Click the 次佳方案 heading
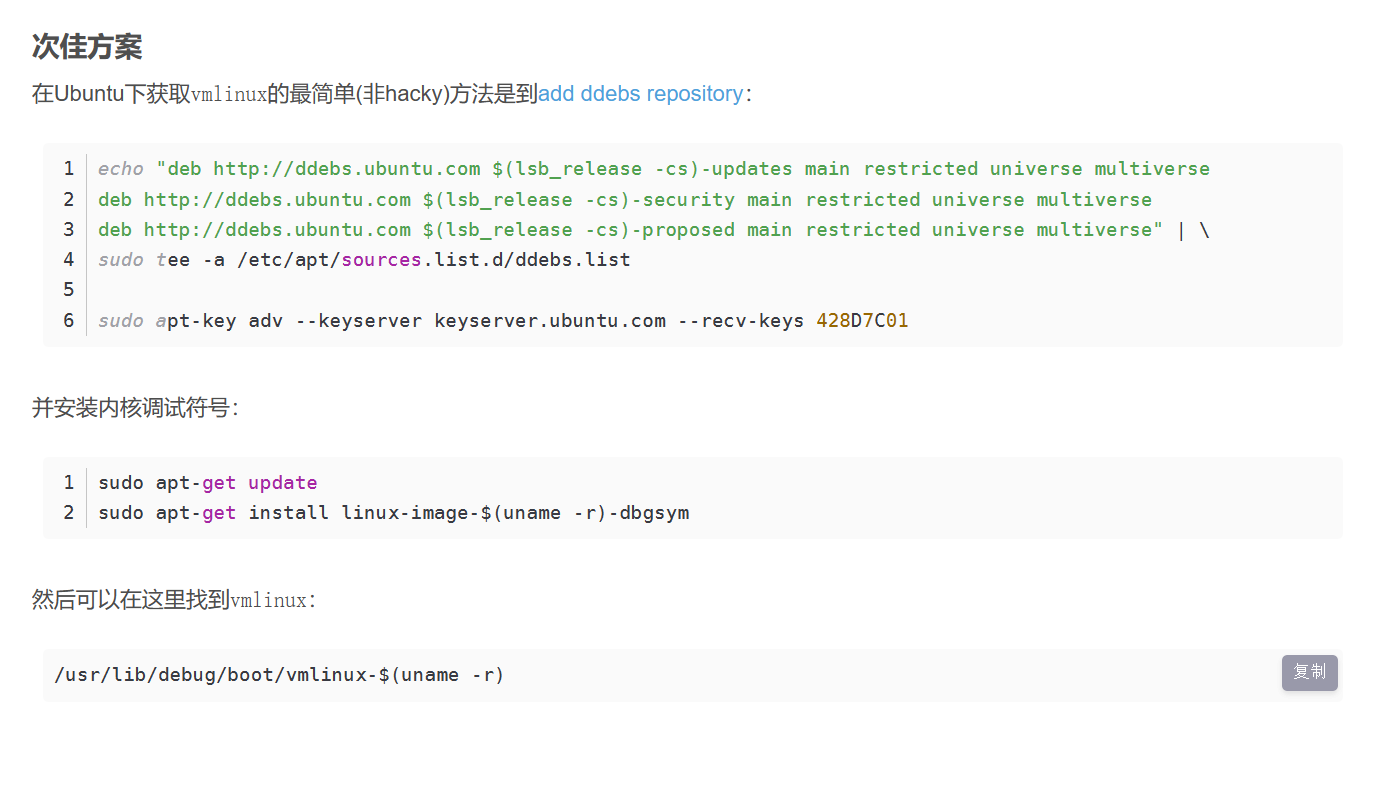1379x798 pixels. (x=87, y=46)
